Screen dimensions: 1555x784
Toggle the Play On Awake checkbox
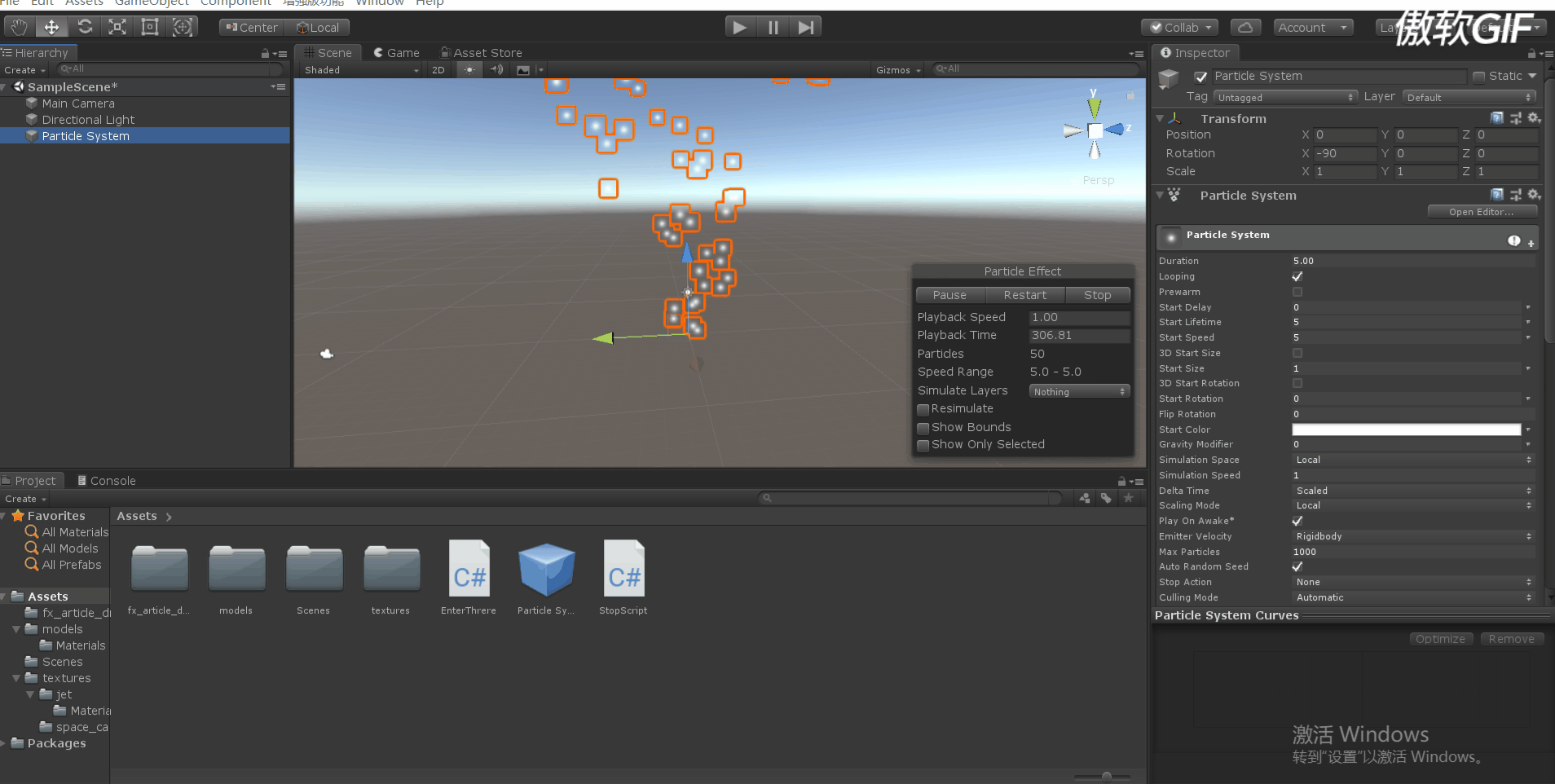click(x=1297, y=521)
